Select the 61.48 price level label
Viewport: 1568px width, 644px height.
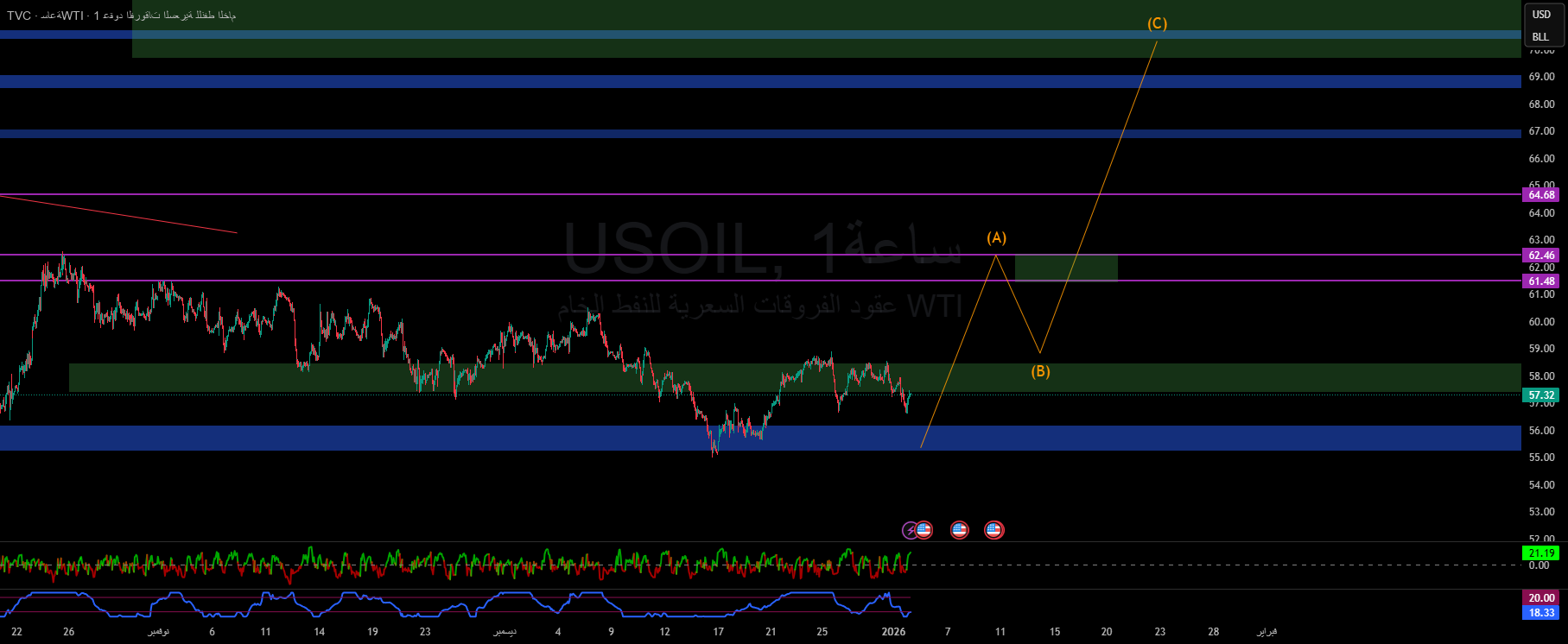pos(1541,281)
